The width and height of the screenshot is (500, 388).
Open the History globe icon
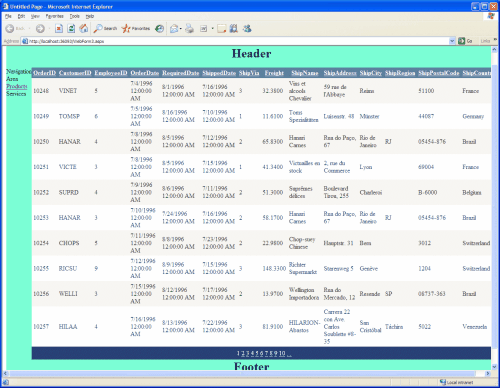click(x=160, y=29)
